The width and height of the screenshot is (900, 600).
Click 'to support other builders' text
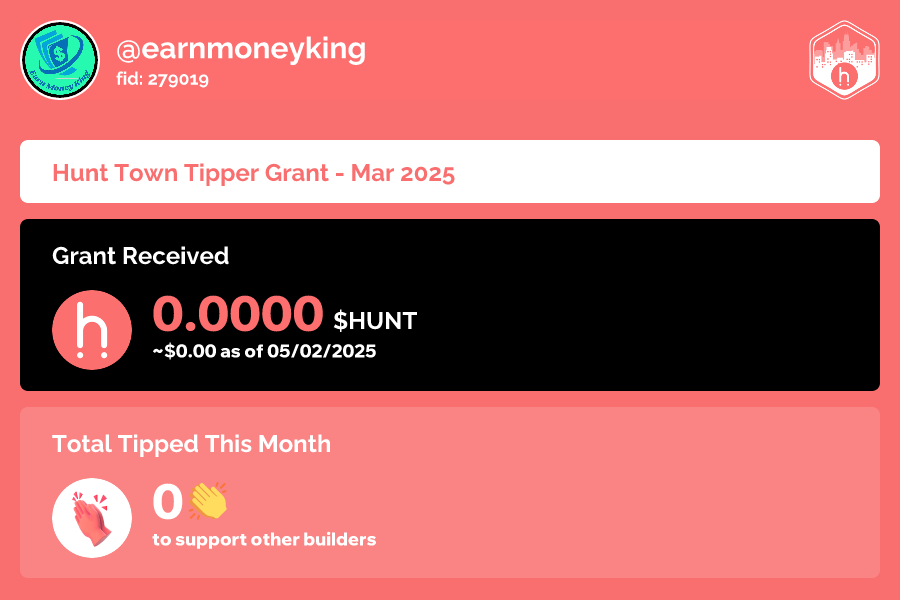tap(265, 540)
